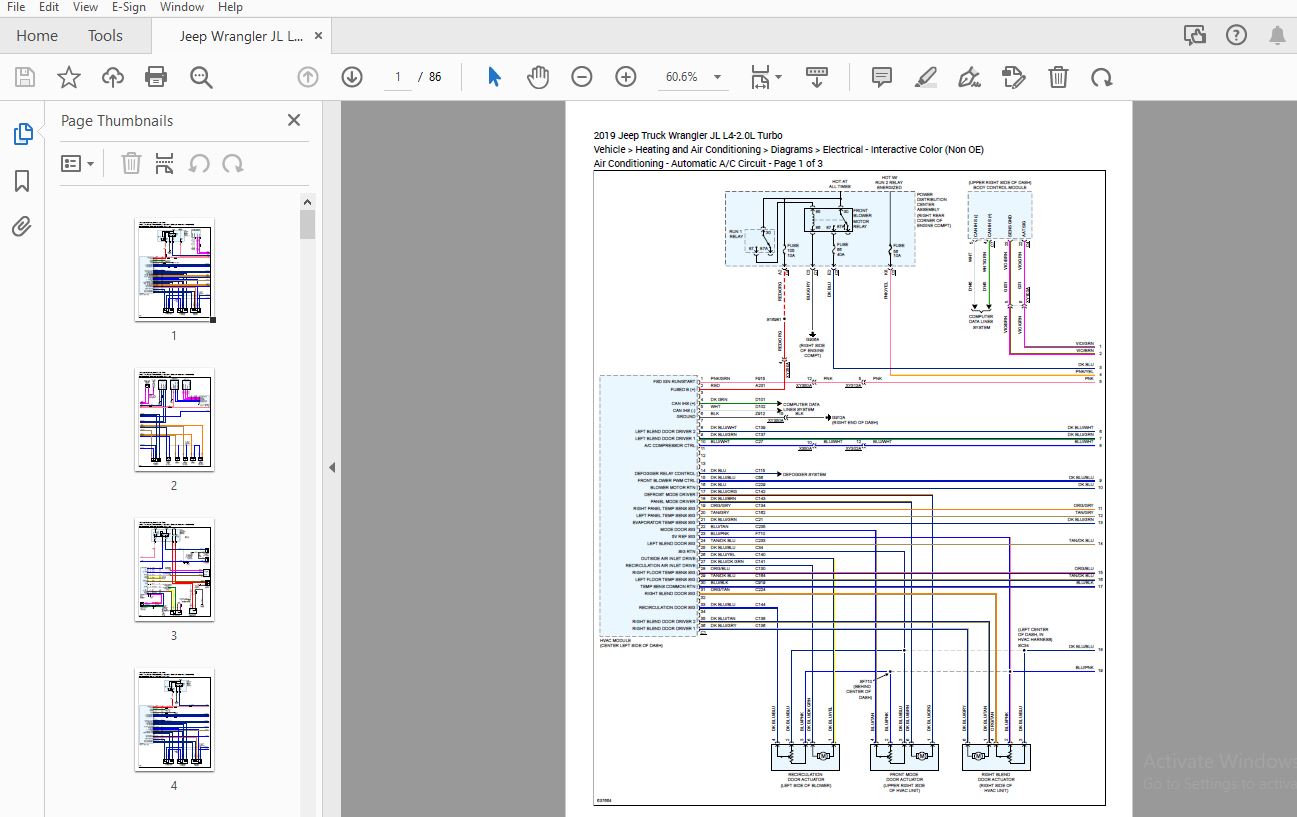Click the 'Page Thumbnails' panel heading
Viewport: 1297px width, 817px height.
(117, 120)
